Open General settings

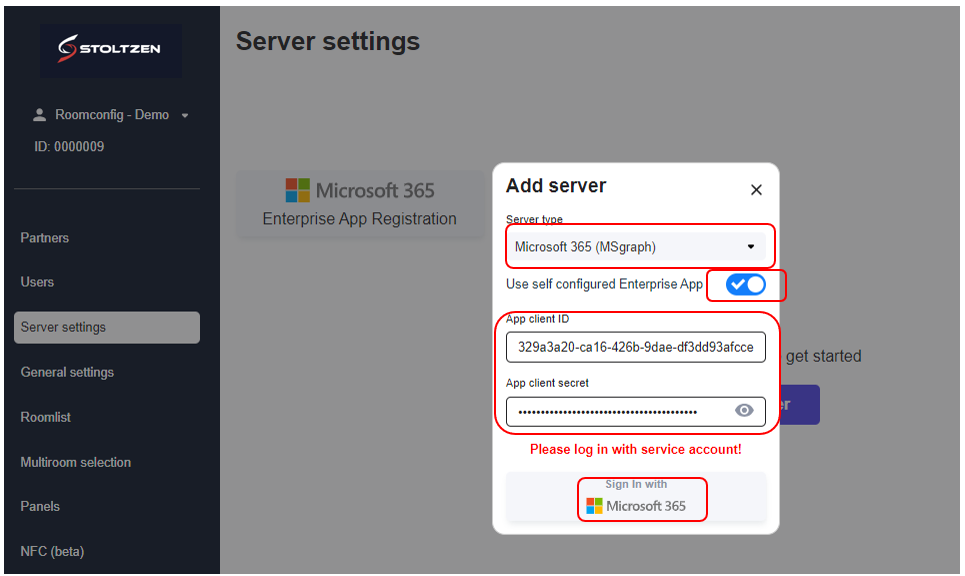[67, 372]
